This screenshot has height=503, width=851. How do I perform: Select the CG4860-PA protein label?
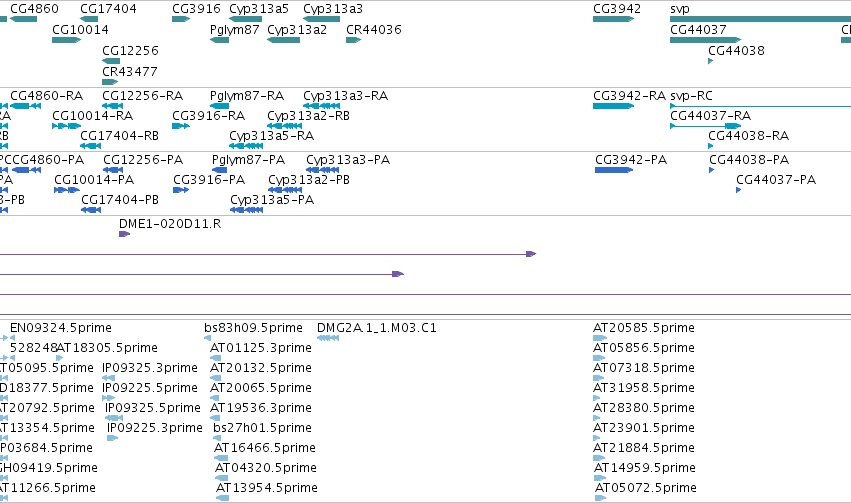[x=48, y=160]
